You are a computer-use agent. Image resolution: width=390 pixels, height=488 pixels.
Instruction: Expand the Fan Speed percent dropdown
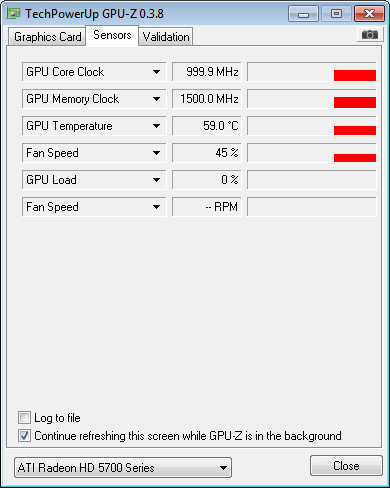pyautogui.click(x=94, y=153)
